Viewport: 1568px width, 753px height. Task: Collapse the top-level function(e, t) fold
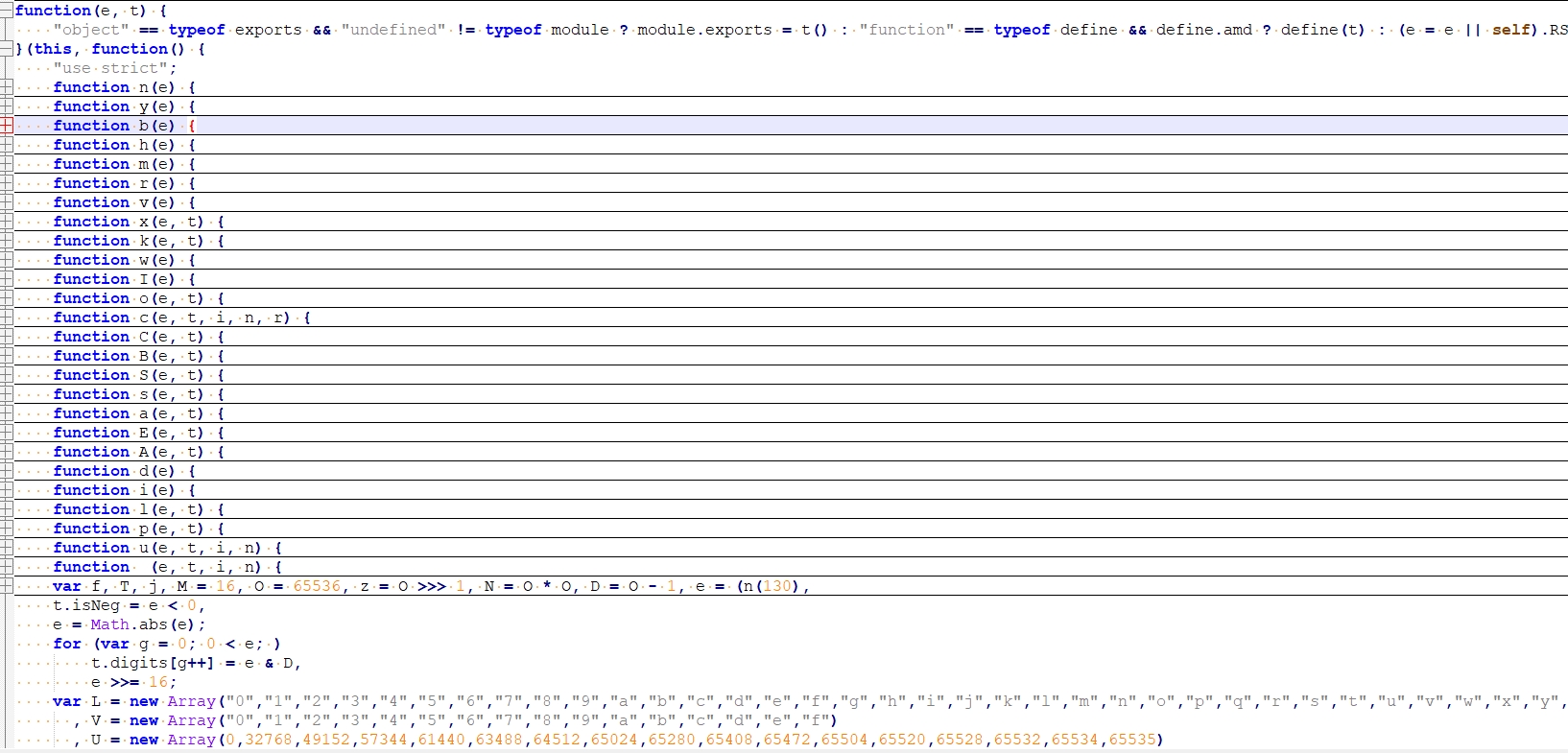(7, 11)
